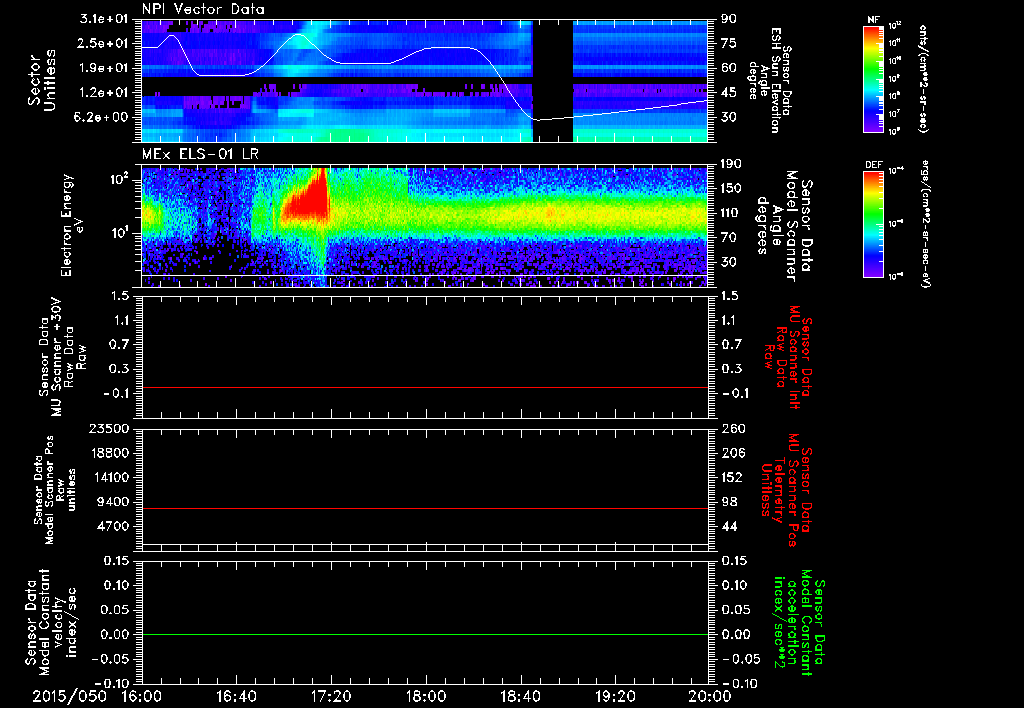Viewport: 1024px width, 708px height.
Task: Click the red MU Scanner Pos Telemetry label
Action: (786, 490)
